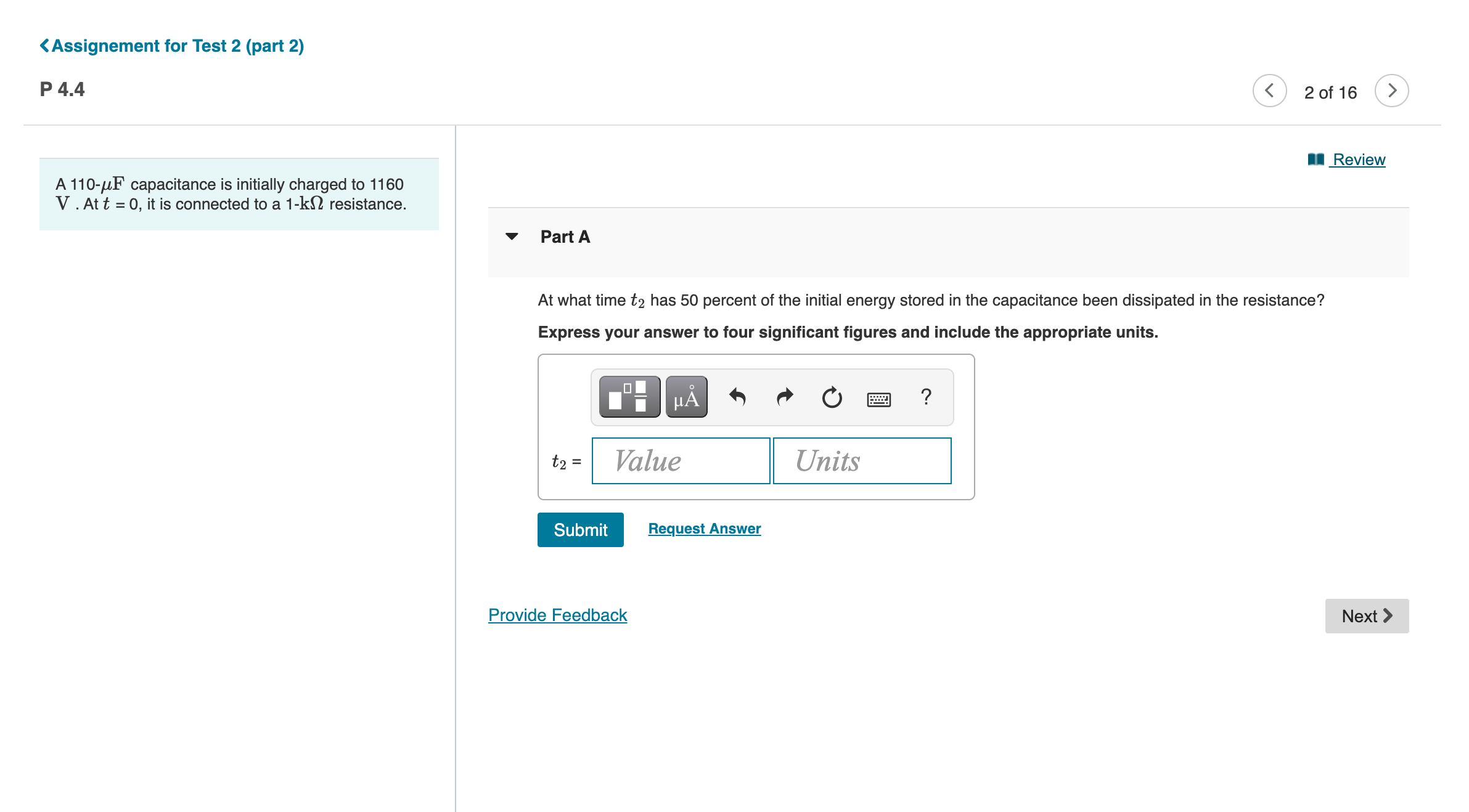Click the undo arrow icon
The width and height of the screenshot is (1469, 812).
tap(737, 397)
